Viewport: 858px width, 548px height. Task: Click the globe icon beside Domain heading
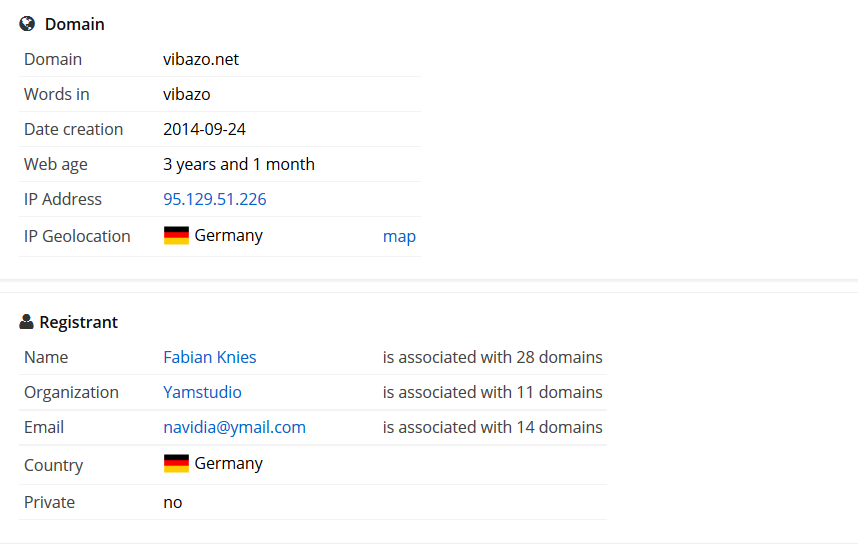pos(27,24)
